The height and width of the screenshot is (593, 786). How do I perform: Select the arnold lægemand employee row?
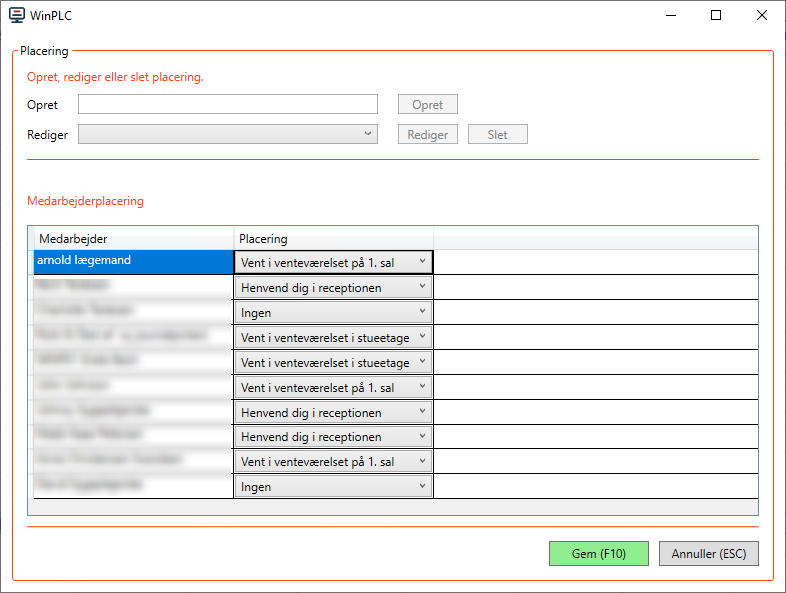point(133,262)
